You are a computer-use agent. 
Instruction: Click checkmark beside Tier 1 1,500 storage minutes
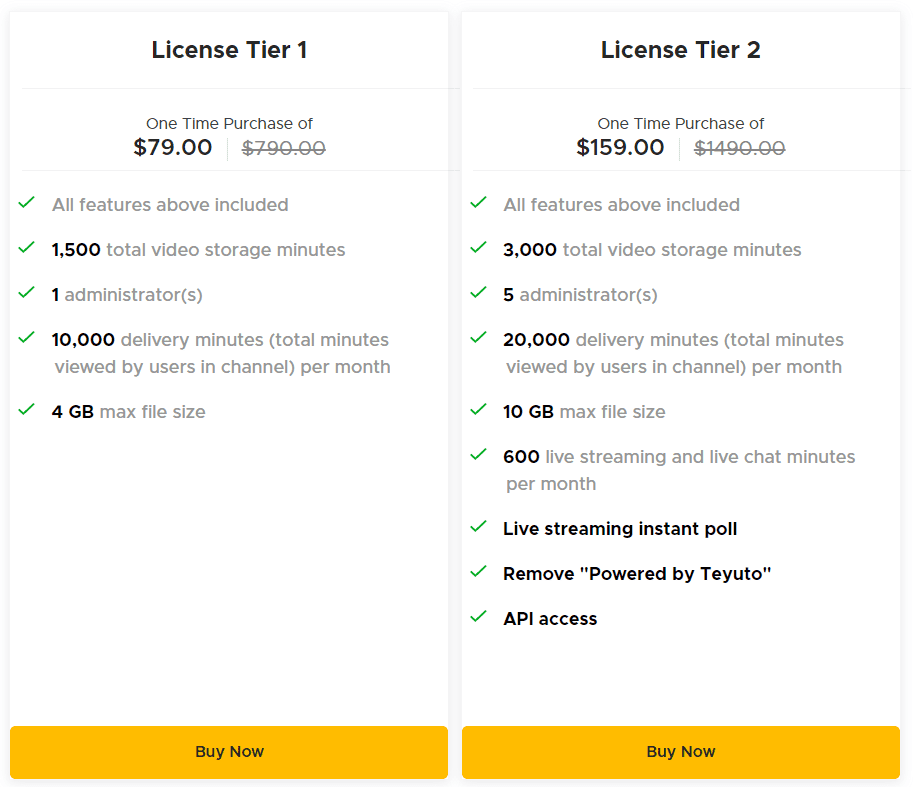[27, 248]
